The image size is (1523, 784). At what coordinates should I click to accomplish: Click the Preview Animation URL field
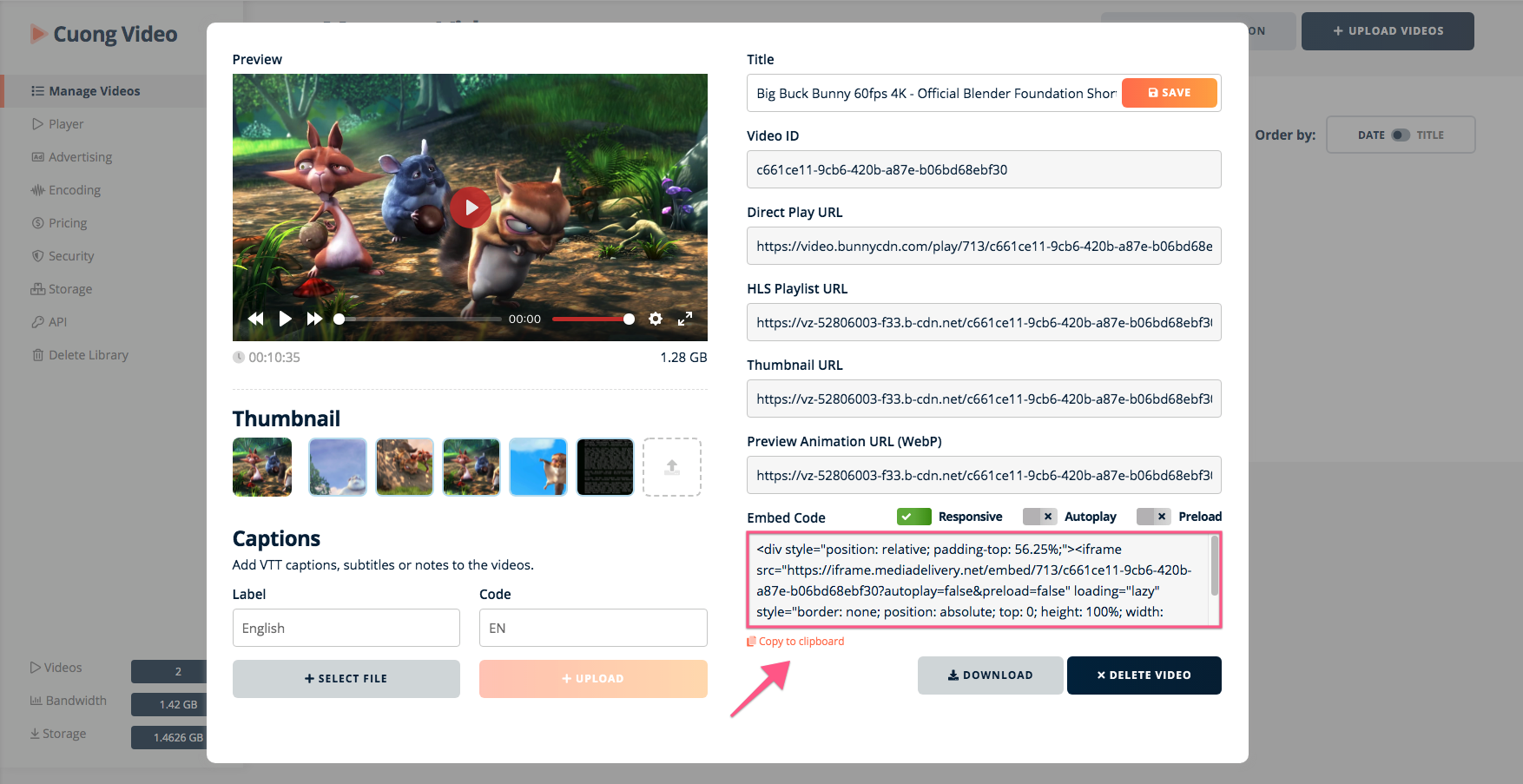pyautogui.click(x=984, y=475)
